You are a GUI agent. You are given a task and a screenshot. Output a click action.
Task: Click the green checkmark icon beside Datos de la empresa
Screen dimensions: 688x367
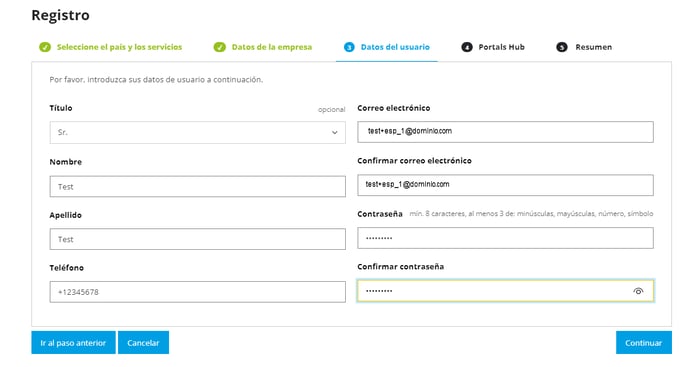tap(219, 47)
